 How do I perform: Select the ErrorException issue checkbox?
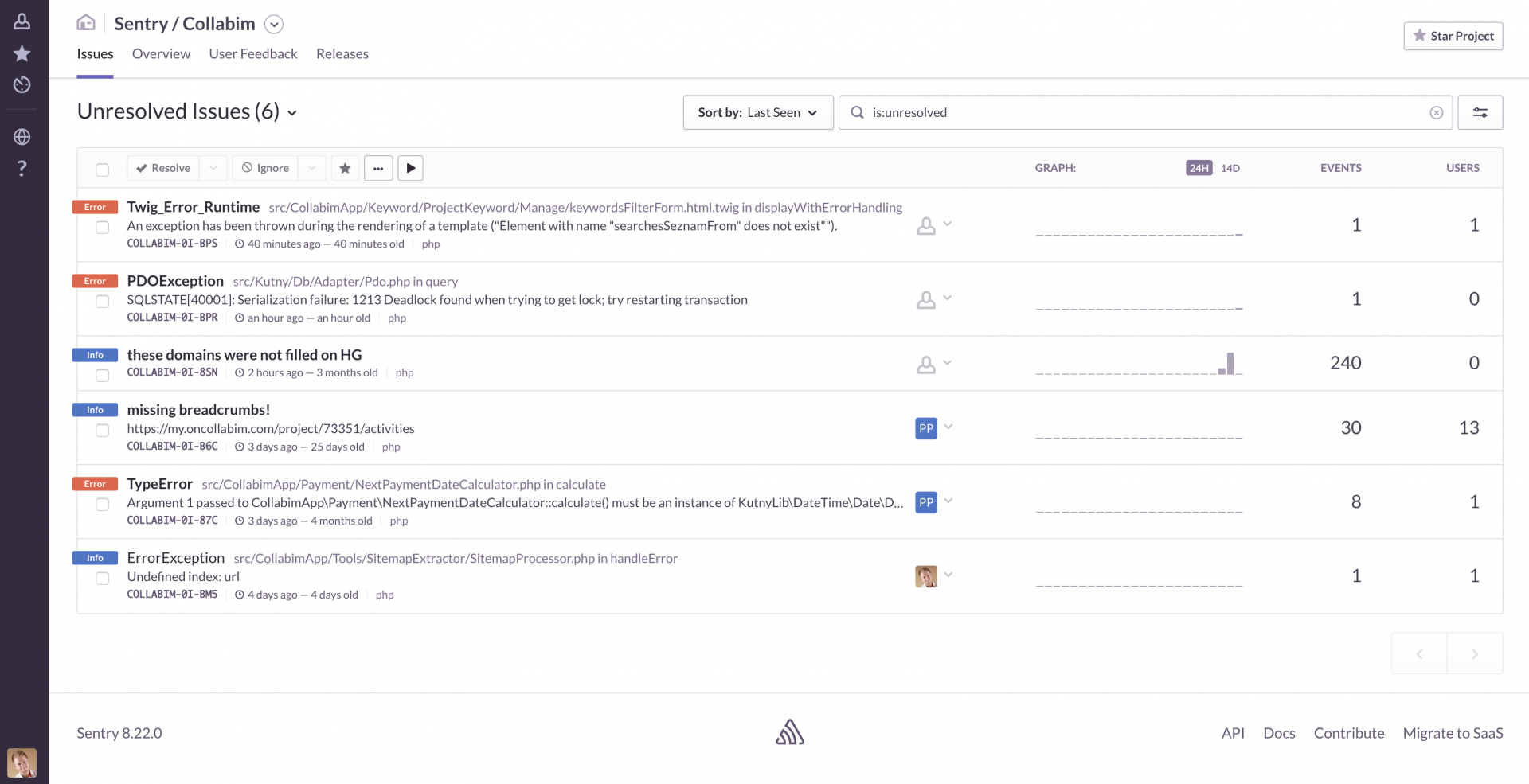pyautogui.click(x=103, y=579)
